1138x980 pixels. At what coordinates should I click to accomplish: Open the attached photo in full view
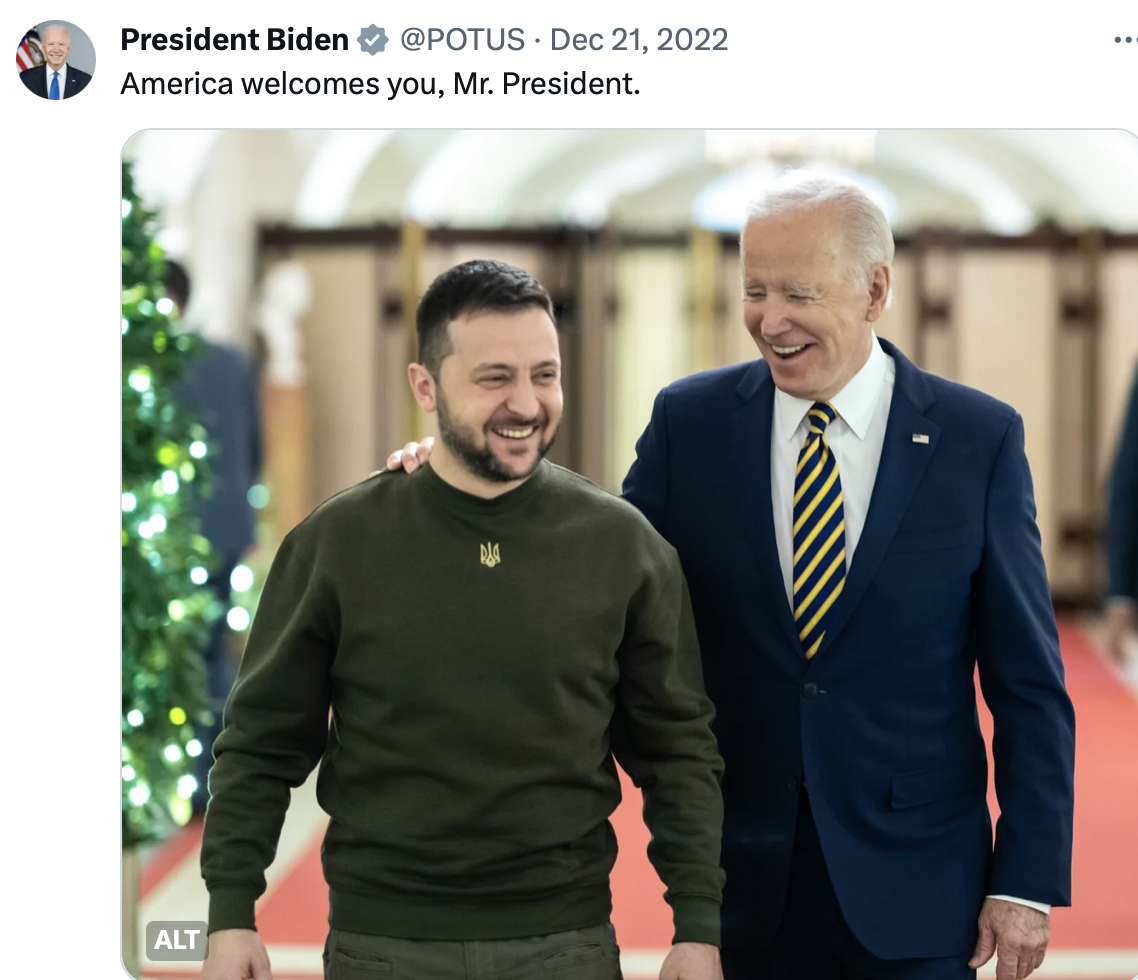pos(629,555)
